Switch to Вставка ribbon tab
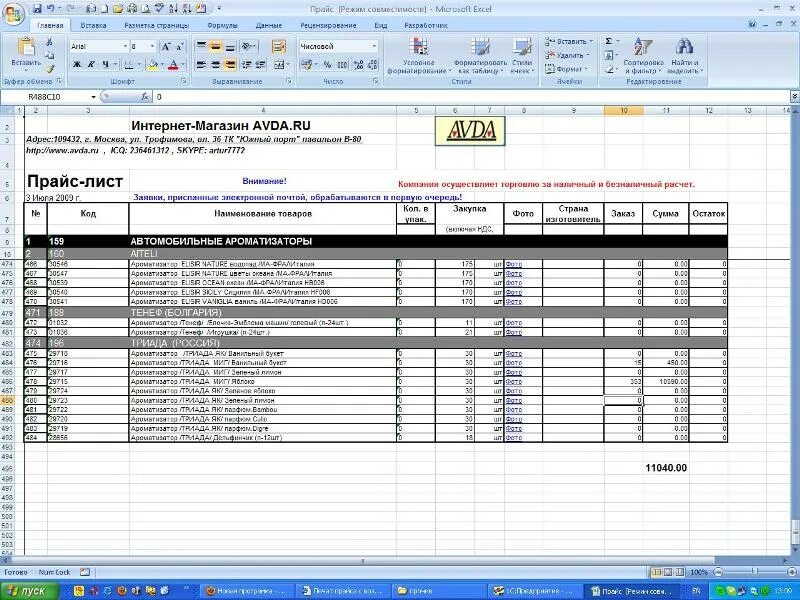 tap(93, 25)
